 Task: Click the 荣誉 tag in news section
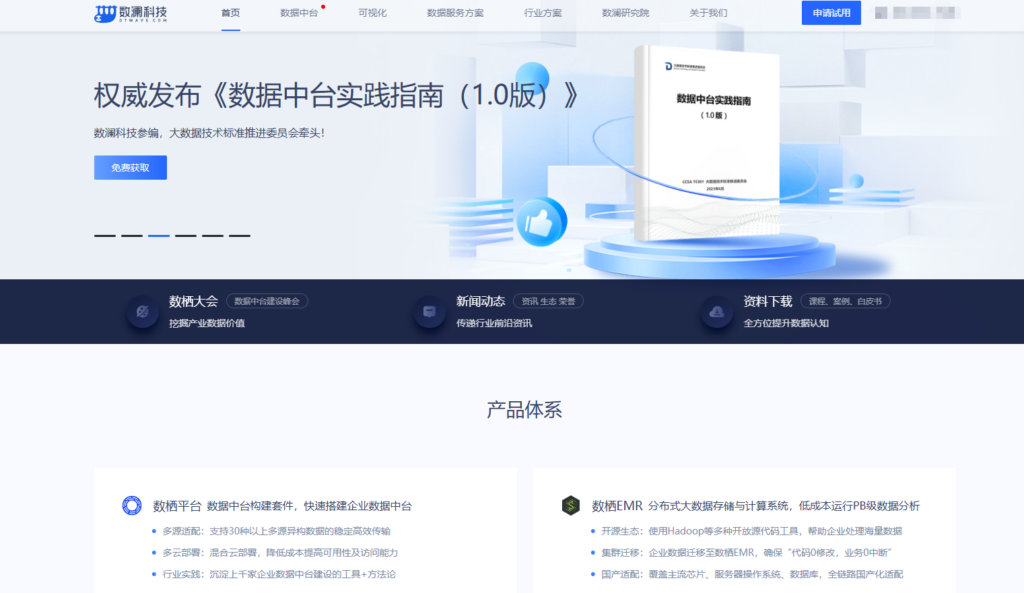coord(566,300)
